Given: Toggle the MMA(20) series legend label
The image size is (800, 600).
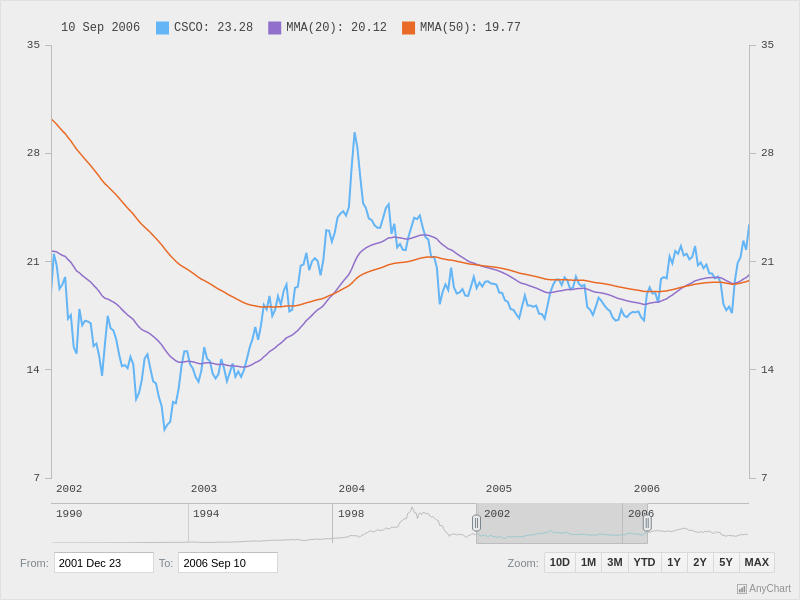Looking at the screenshot, I should [336, 27].
